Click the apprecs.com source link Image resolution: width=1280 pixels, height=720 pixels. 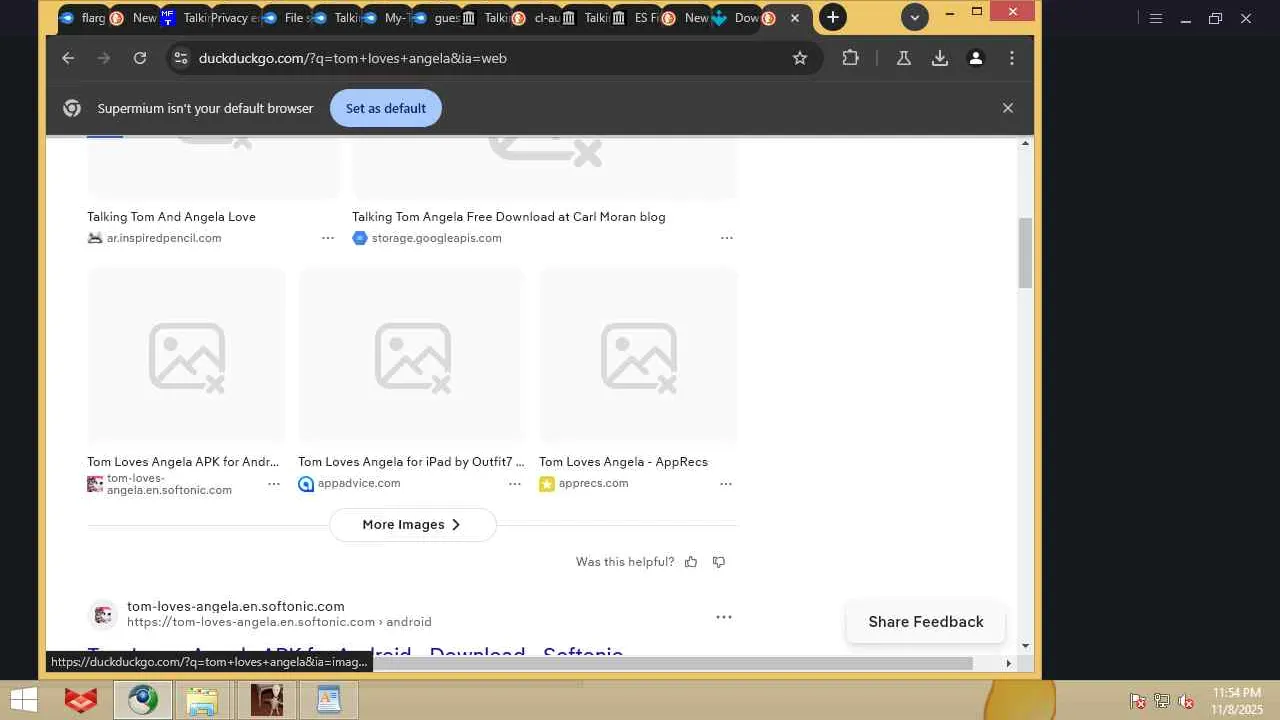point(593,484)
